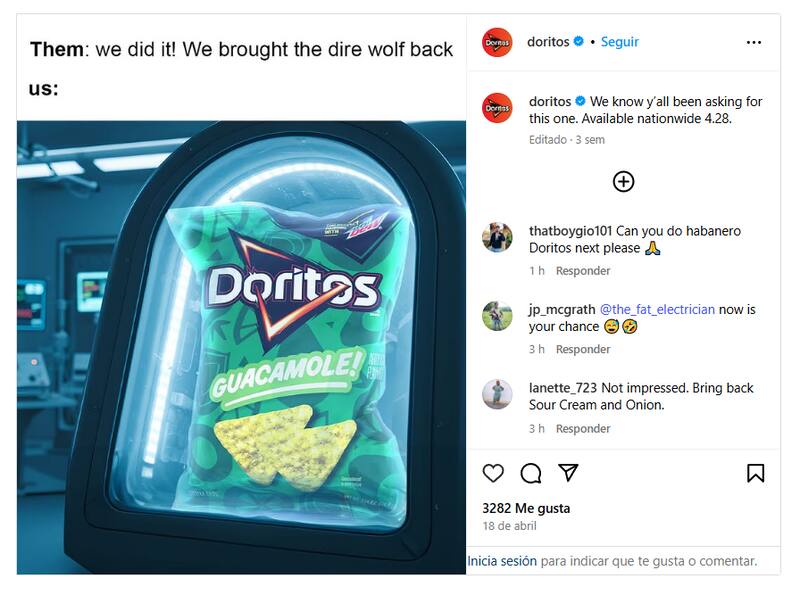Click the verified badge beside the header username
This screenshot has height=595, width=800.
tap(579, 42)
